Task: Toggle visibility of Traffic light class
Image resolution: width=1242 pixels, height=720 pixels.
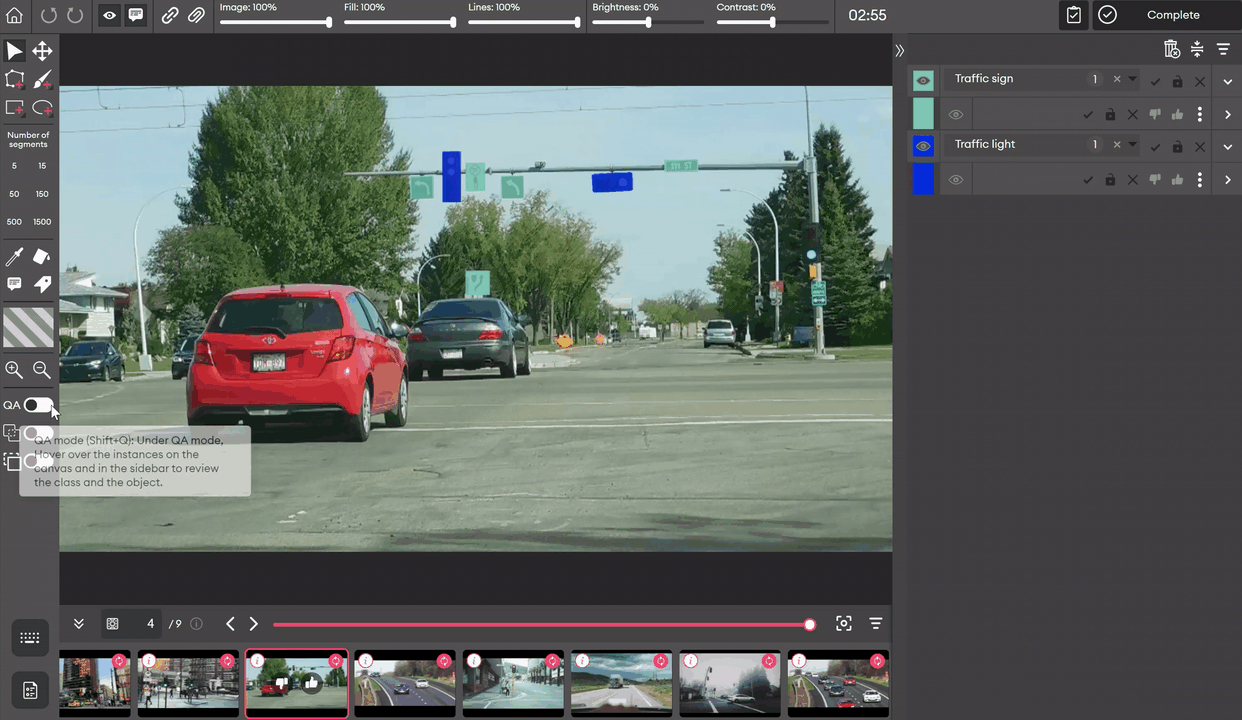Action: tap(923, 146)
